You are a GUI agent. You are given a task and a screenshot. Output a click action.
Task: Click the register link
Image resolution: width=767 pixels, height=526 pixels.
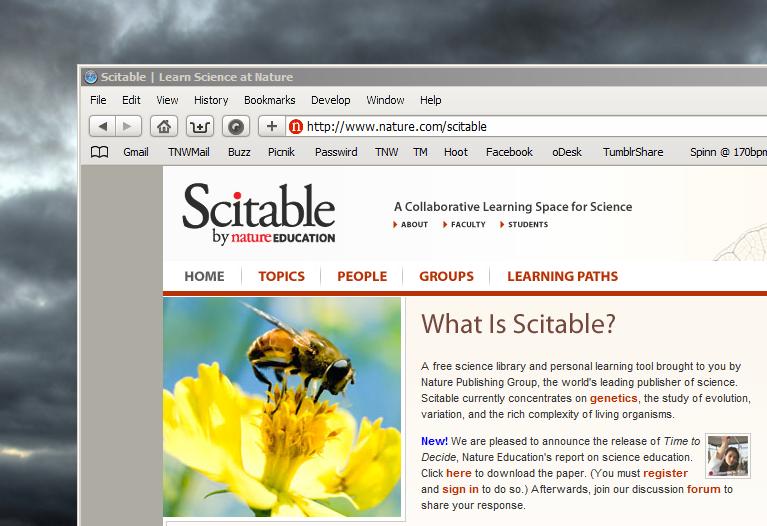point(665,474)
